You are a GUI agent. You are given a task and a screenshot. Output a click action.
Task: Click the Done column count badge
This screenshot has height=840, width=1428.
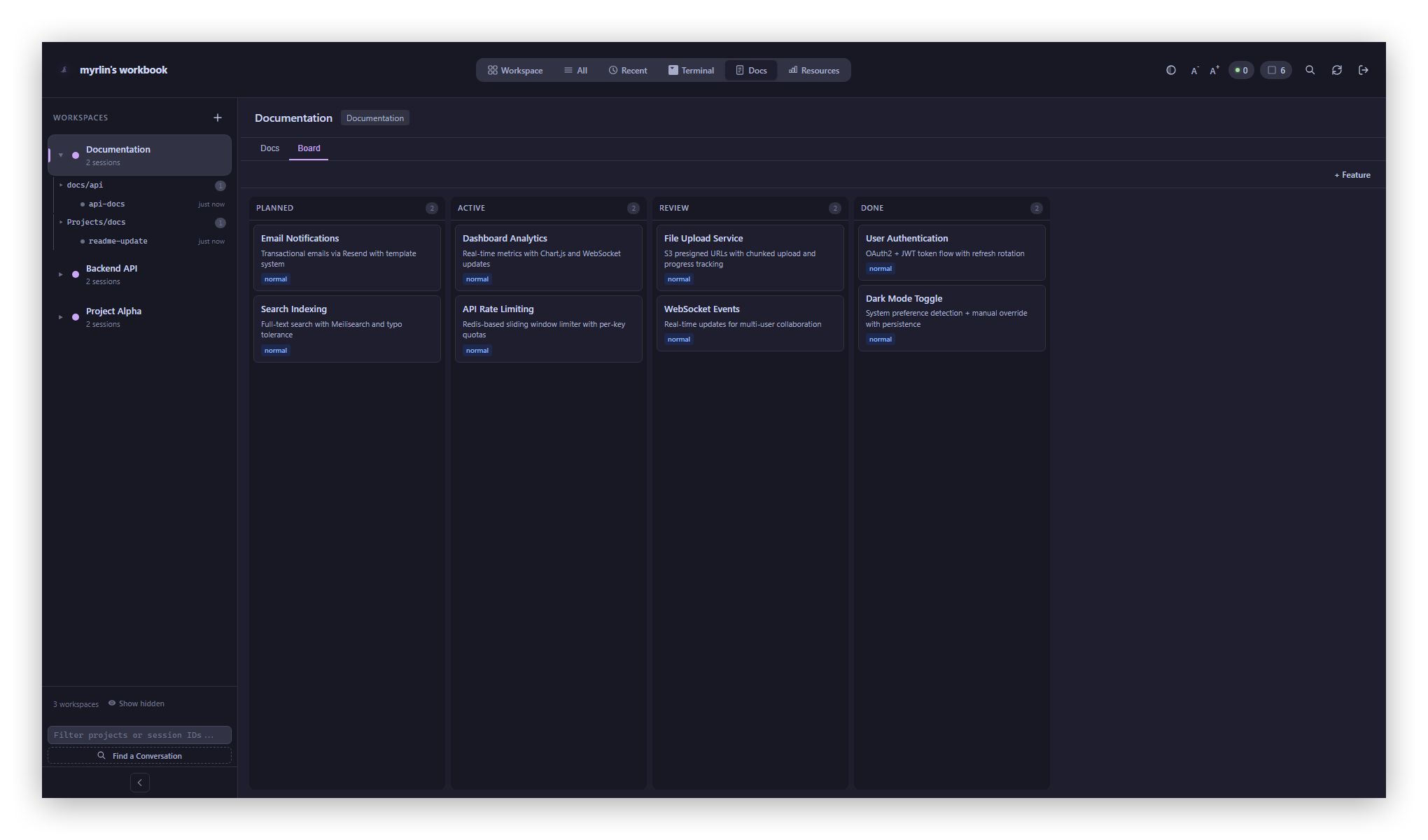[x=1037, y=208]
